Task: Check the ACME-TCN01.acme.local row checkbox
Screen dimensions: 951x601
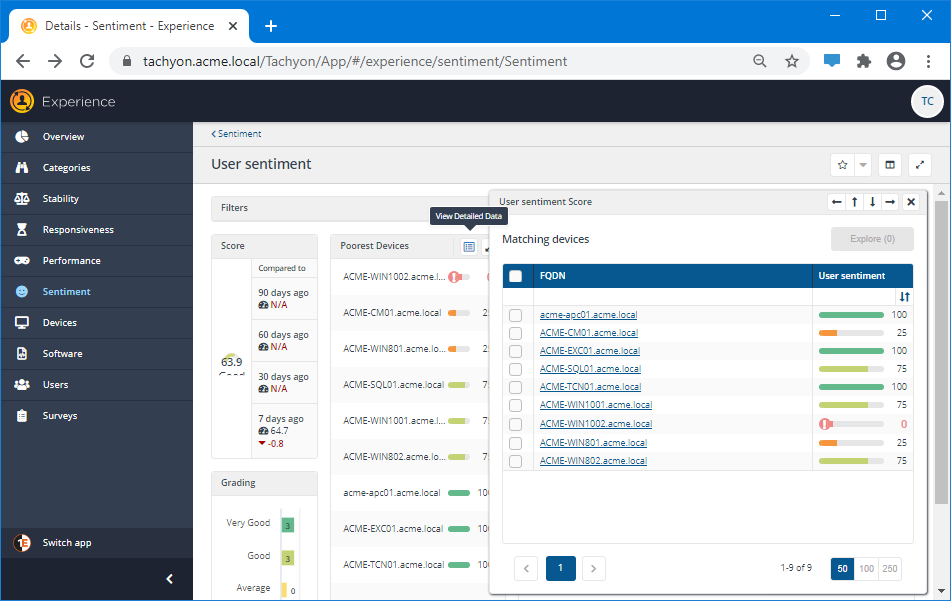Action: tap(516, 387)
